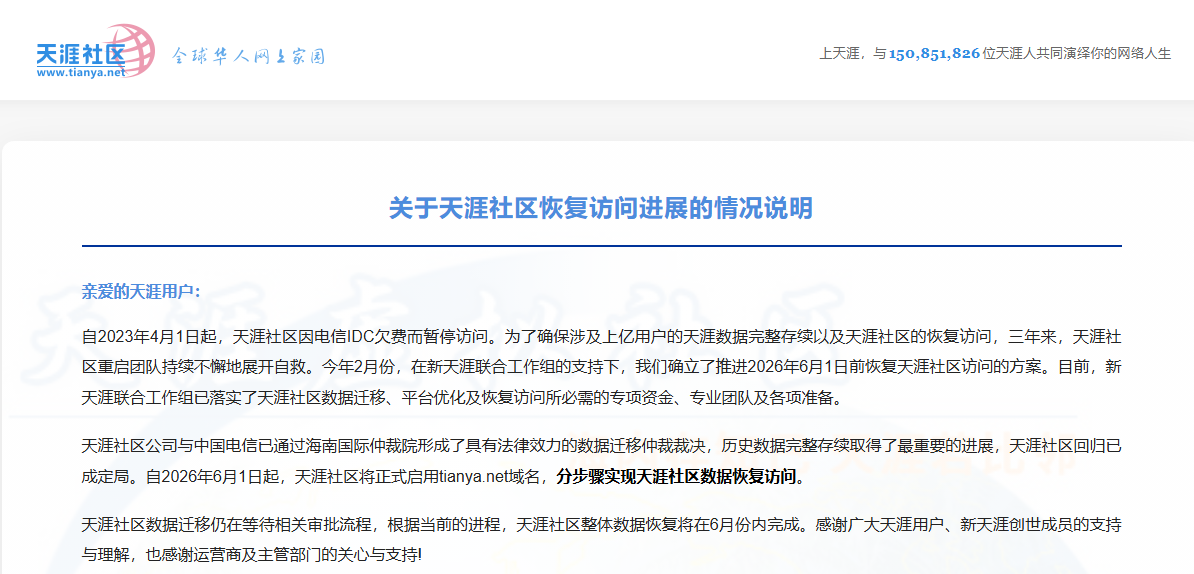This screenshot has width=1194, height=574.
Task: Click the 上天涯 header tagline text
Action: 994,54
